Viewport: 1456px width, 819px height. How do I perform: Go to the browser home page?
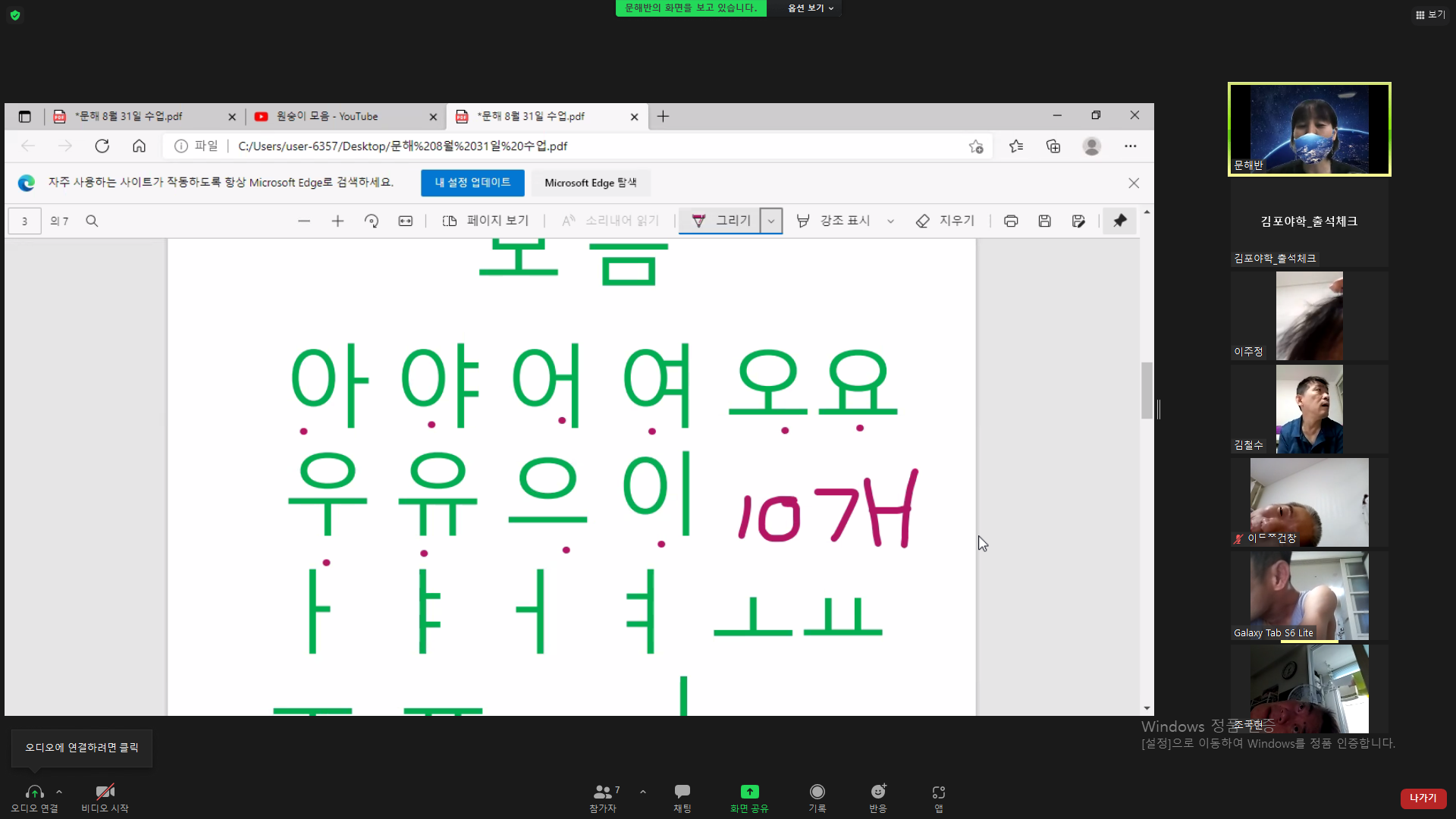[139, 146]
